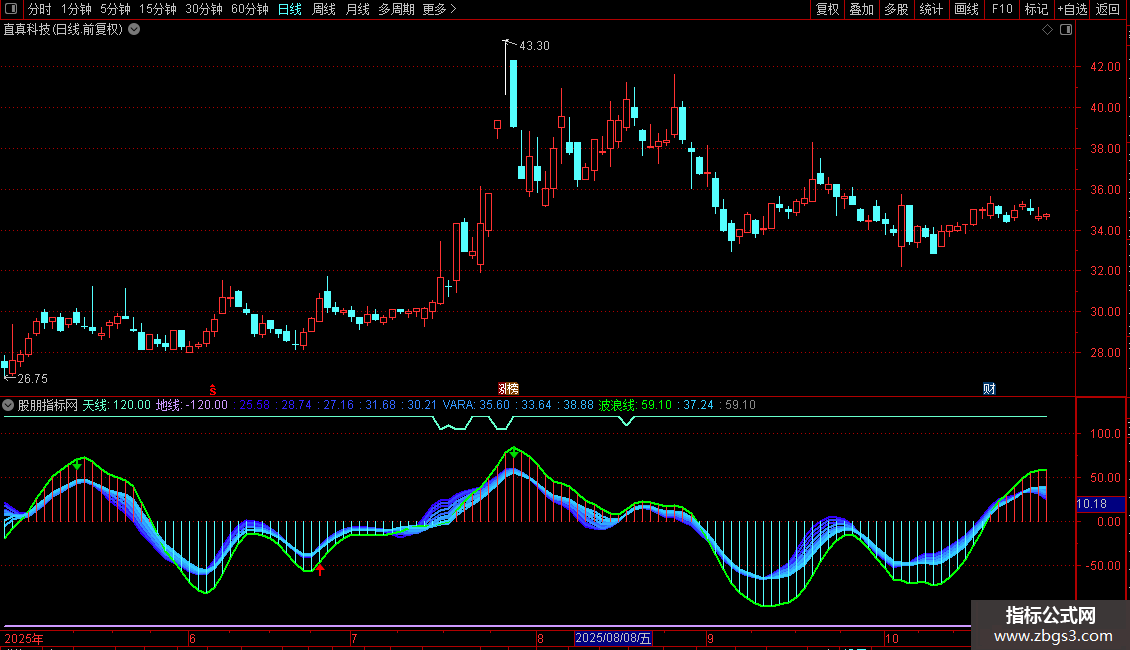Toggle the side panel icon near the price axis
The width and height of the screenshot is (1130, 650).
(1066, 30)
